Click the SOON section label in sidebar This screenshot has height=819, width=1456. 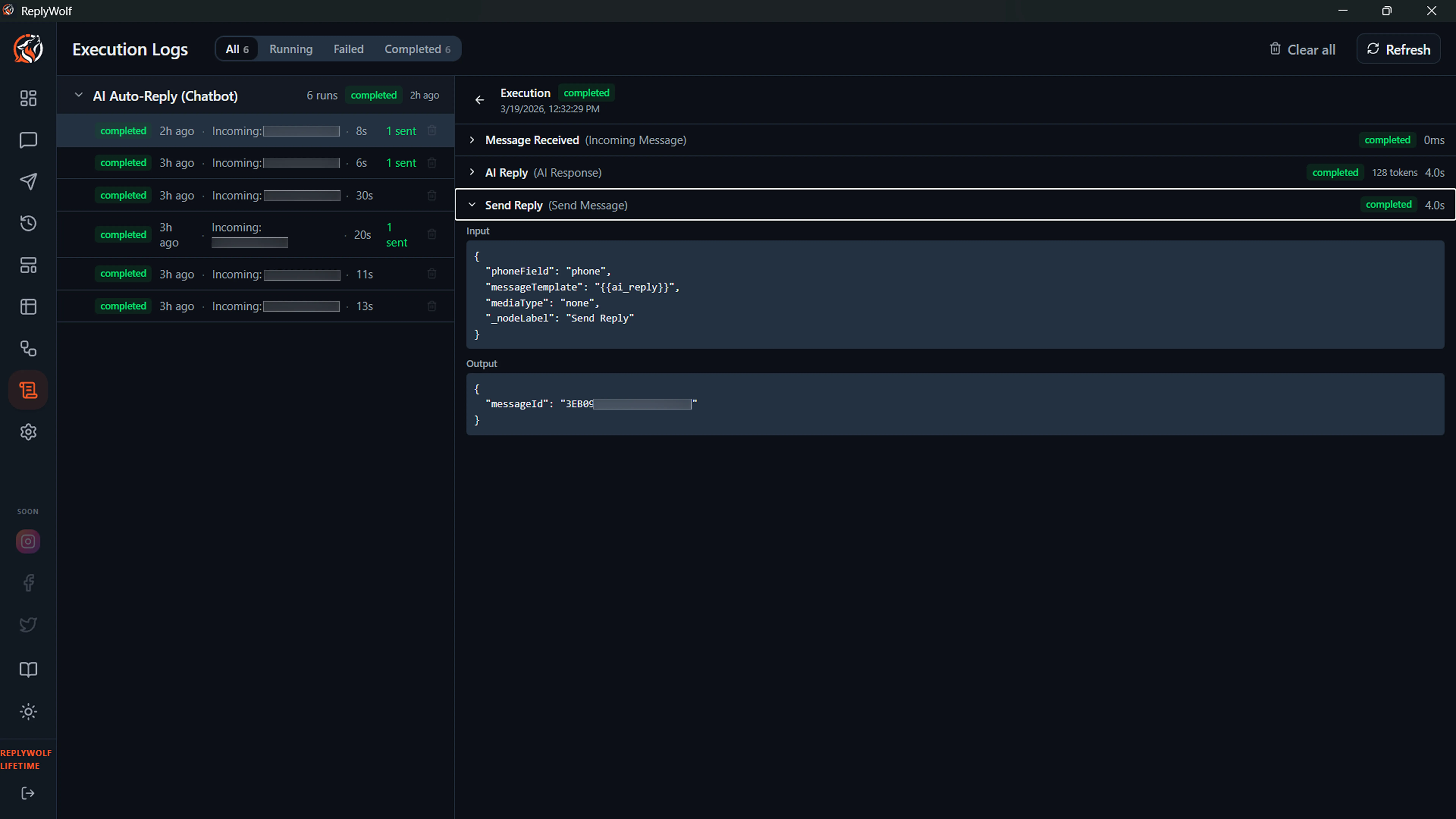[x=28, y=511]
